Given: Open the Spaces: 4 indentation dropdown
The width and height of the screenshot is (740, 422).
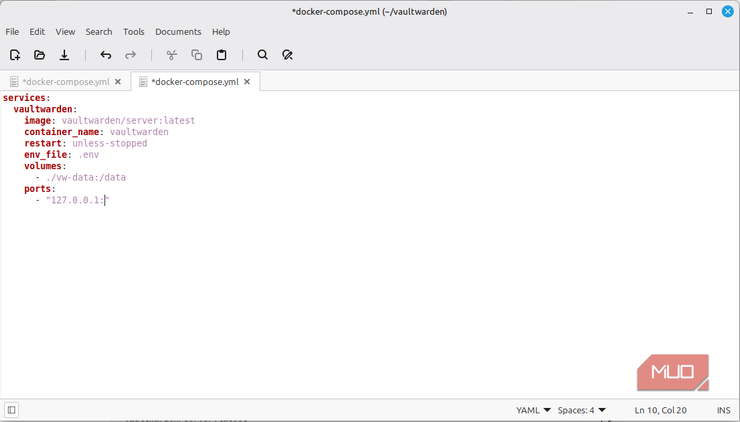Looking at the screenshot, I should click(581, 410).
